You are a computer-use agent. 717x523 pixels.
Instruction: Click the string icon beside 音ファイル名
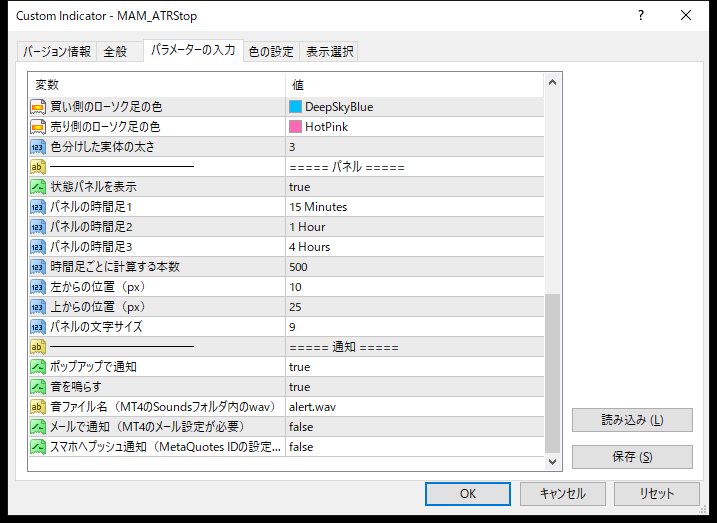pos(37,407)
